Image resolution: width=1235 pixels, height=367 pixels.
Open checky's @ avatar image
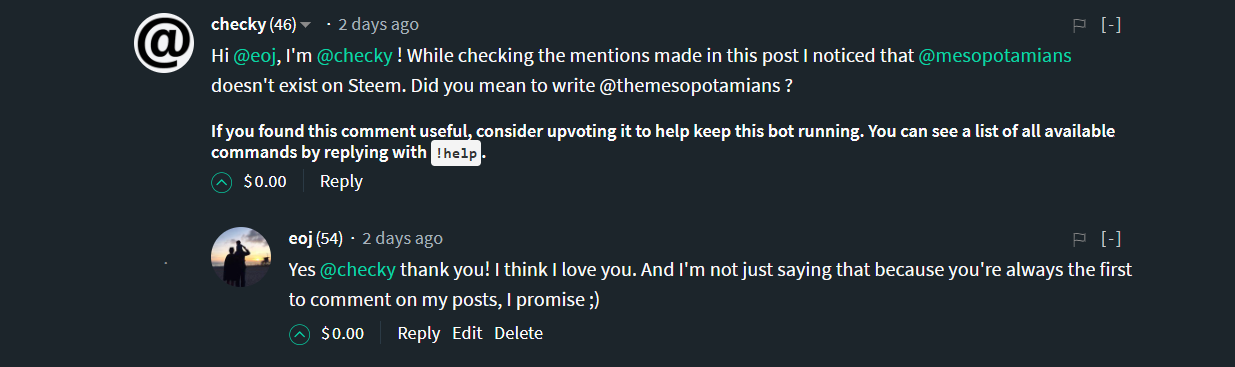pyautogui.click(x=164, y=44)
